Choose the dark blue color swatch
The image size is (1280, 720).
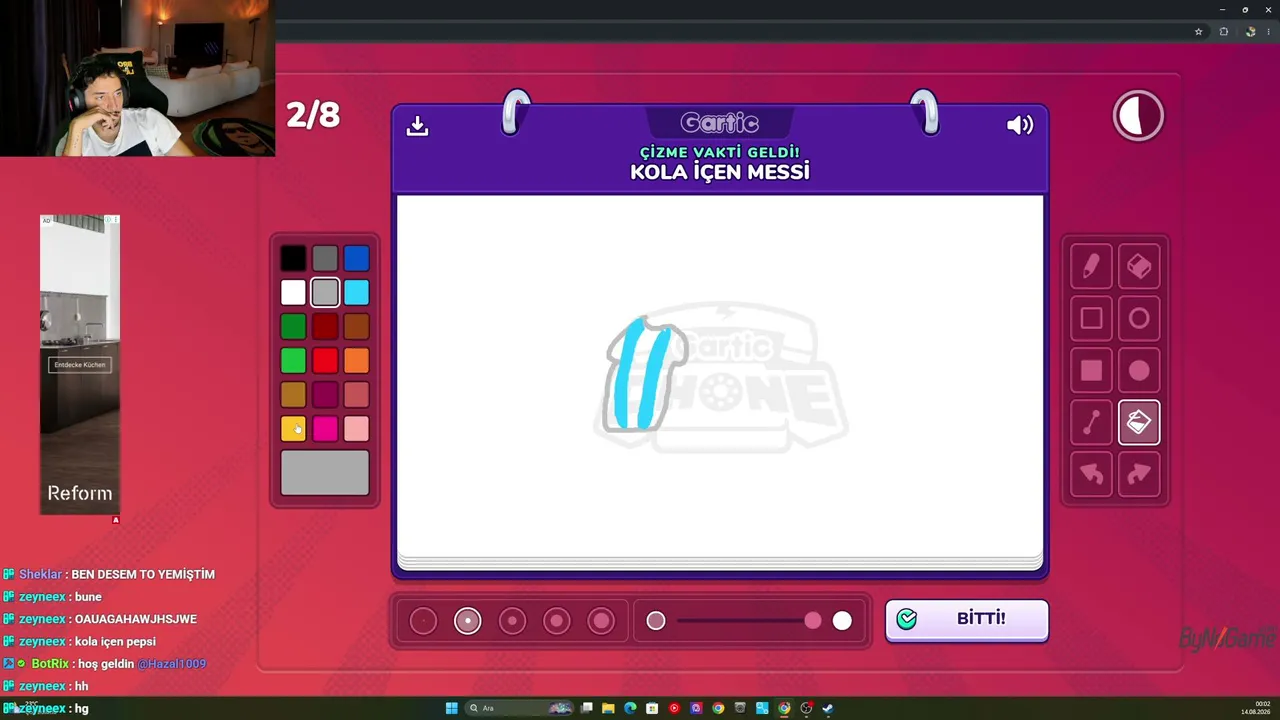(356, 259)
